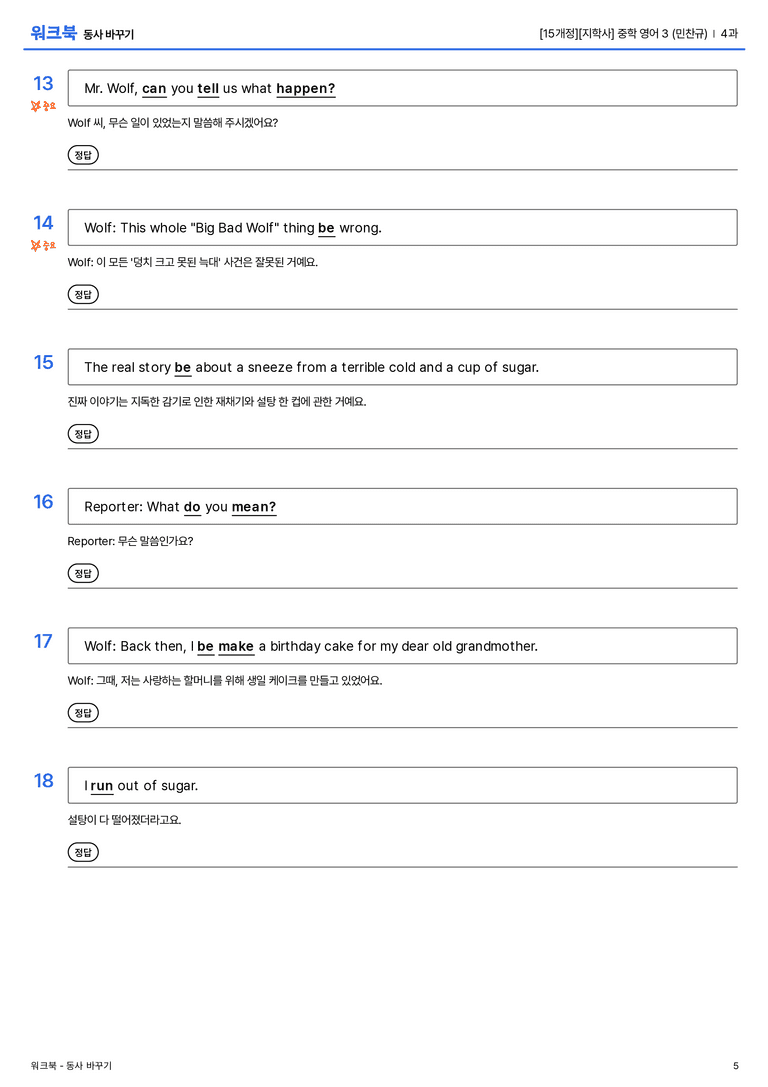Click the underlined word 'make' in question 17
This screenshot has height=1087, width=768.
click(x=236, y=646)
